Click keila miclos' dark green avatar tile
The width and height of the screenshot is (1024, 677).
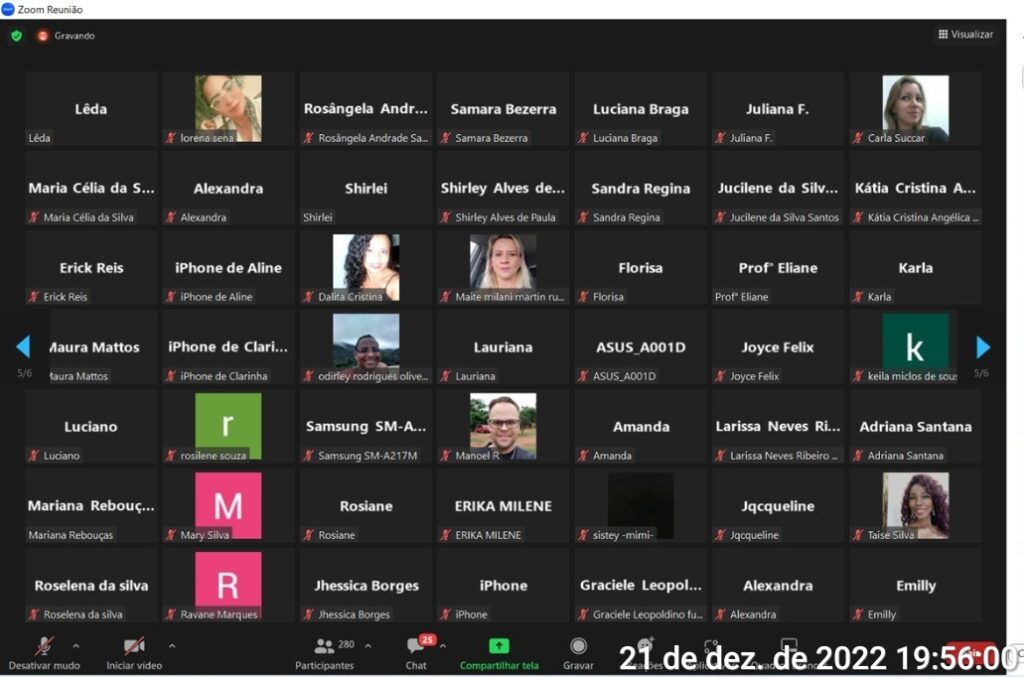tap(915, 343)
